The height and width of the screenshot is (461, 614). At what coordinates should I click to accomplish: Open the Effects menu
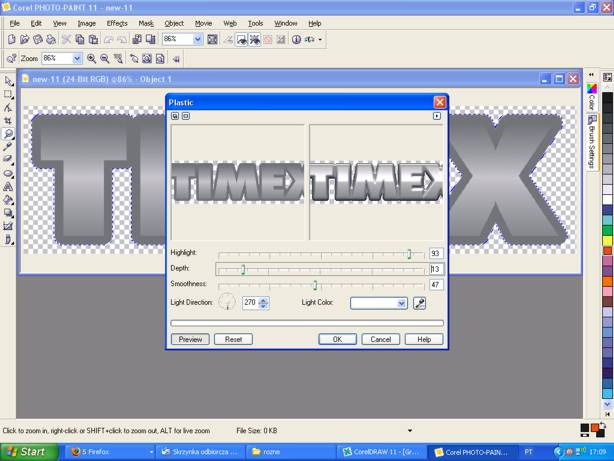point(117,23)
